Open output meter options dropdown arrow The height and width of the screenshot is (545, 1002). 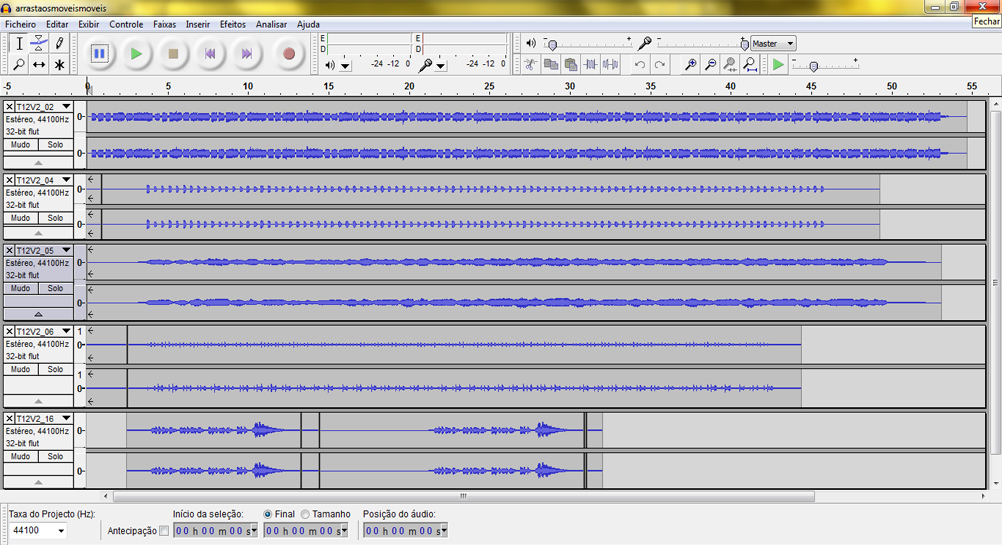[345, 65]
